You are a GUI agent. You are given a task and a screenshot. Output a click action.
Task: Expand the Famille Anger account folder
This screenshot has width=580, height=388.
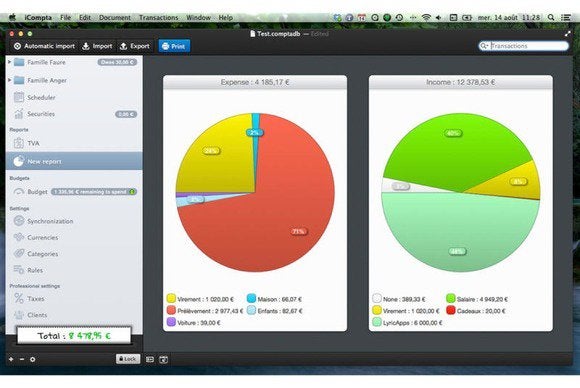click(10, 80)
